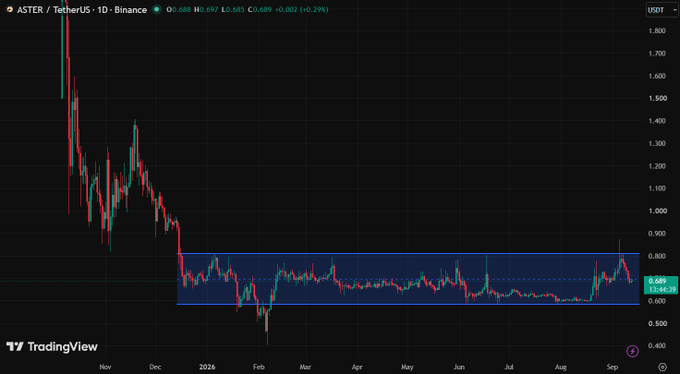This screenshot has width=680, height=374.
Task: Click the high value H0.697
Action: click(206, 10)
